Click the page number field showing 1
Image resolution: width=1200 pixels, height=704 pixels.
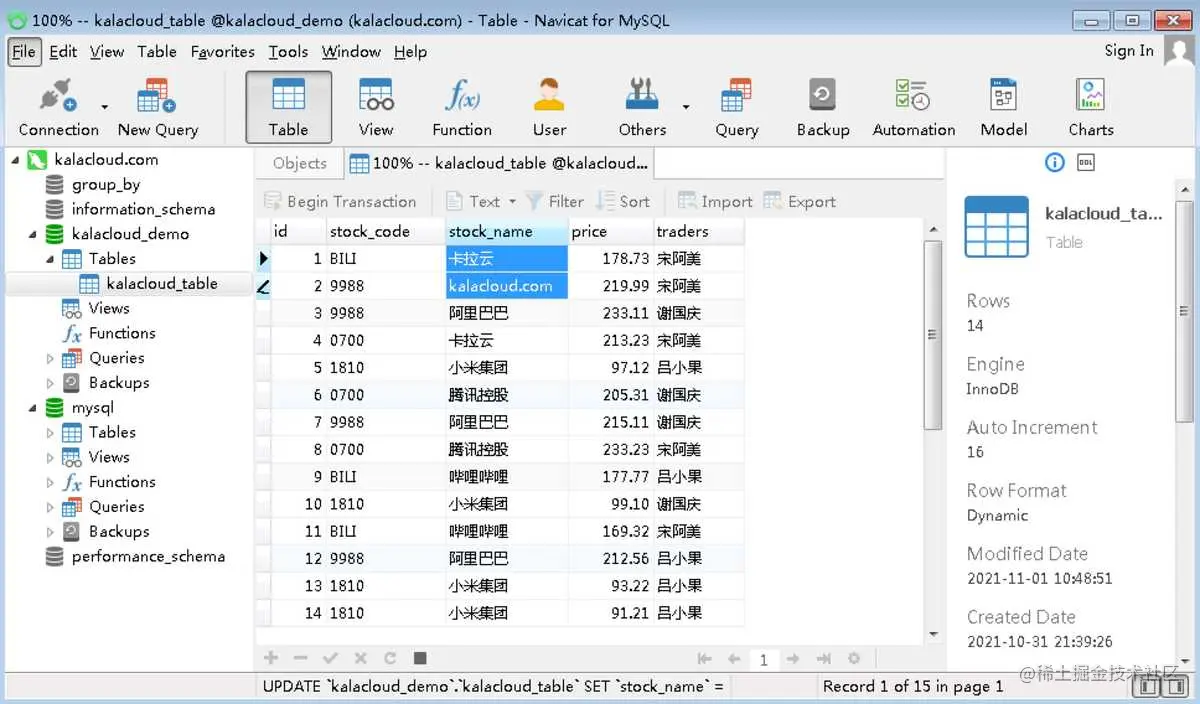point(764,659)
